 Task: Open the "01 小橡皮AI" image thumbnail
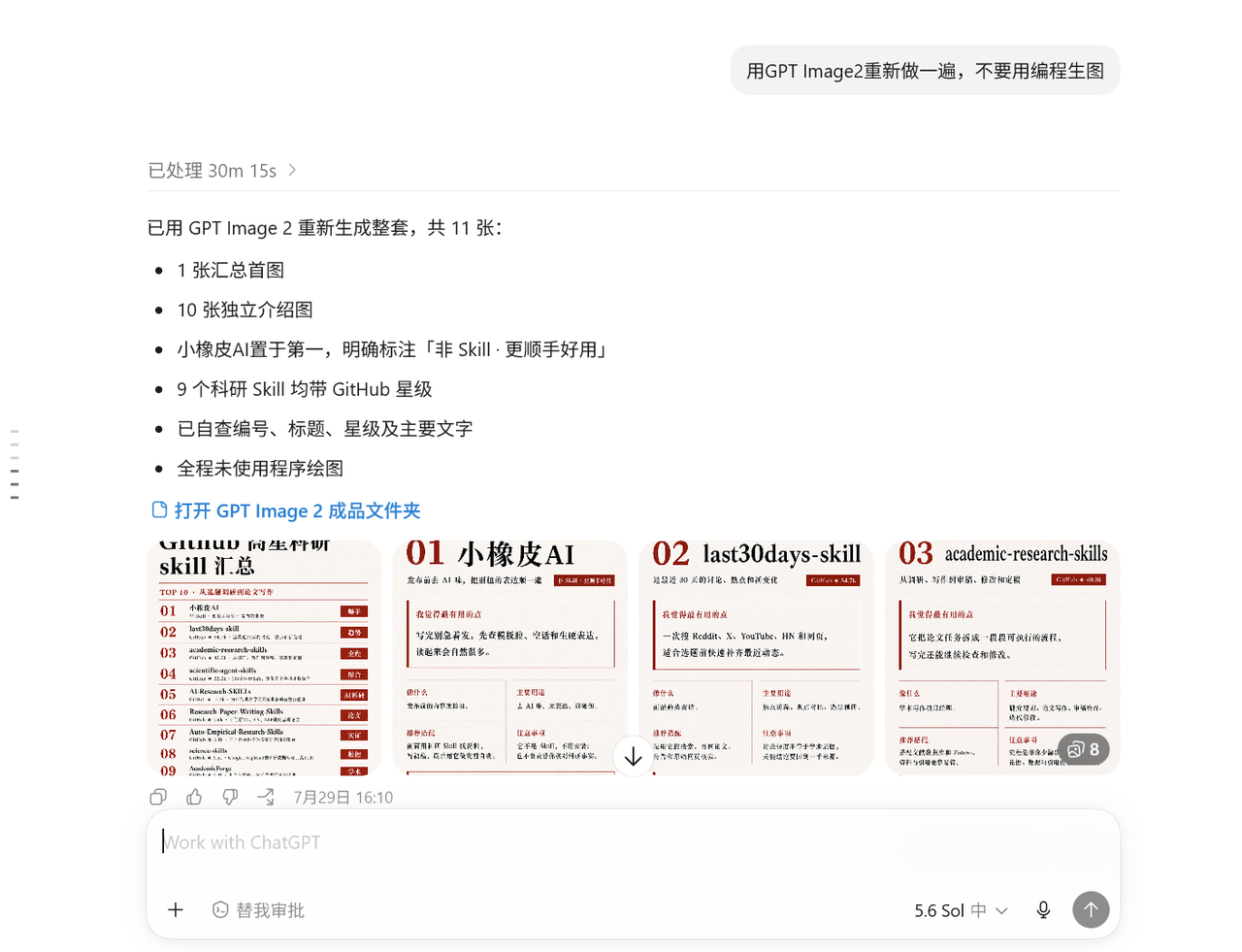coord(510,658)
